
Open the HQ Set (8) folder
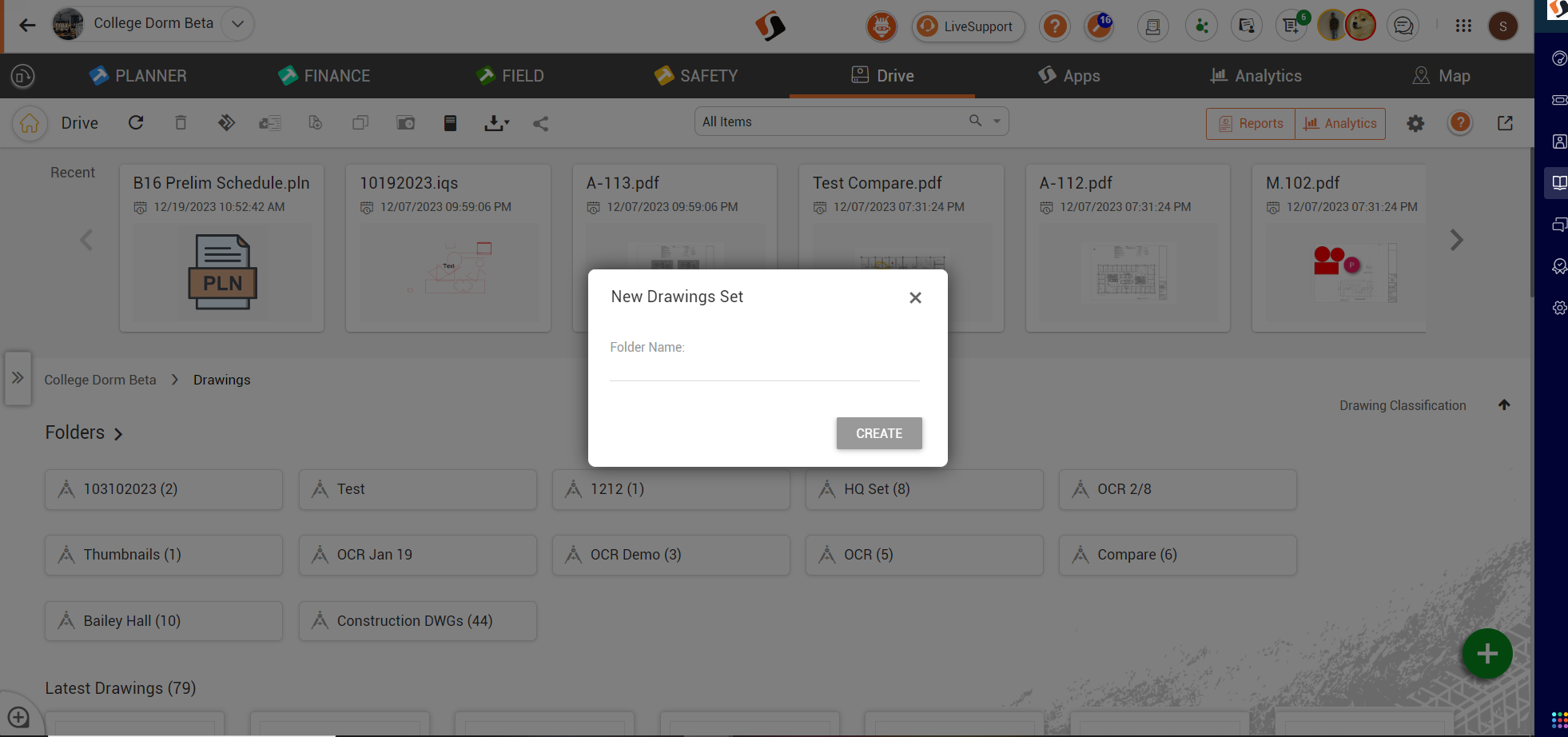click(925, 489)
